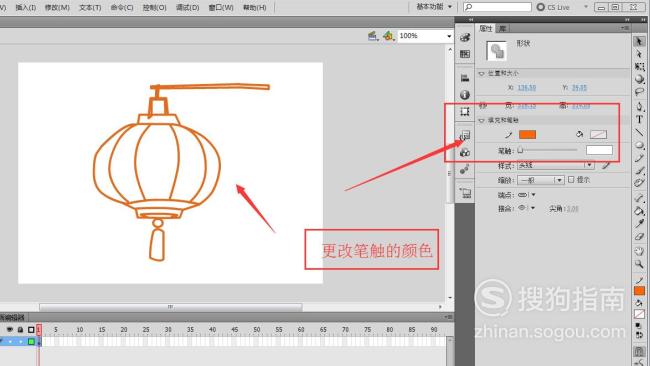The image size is (650, 366).
Task: Edit the Y position value
Action: [x=579, y=87]
